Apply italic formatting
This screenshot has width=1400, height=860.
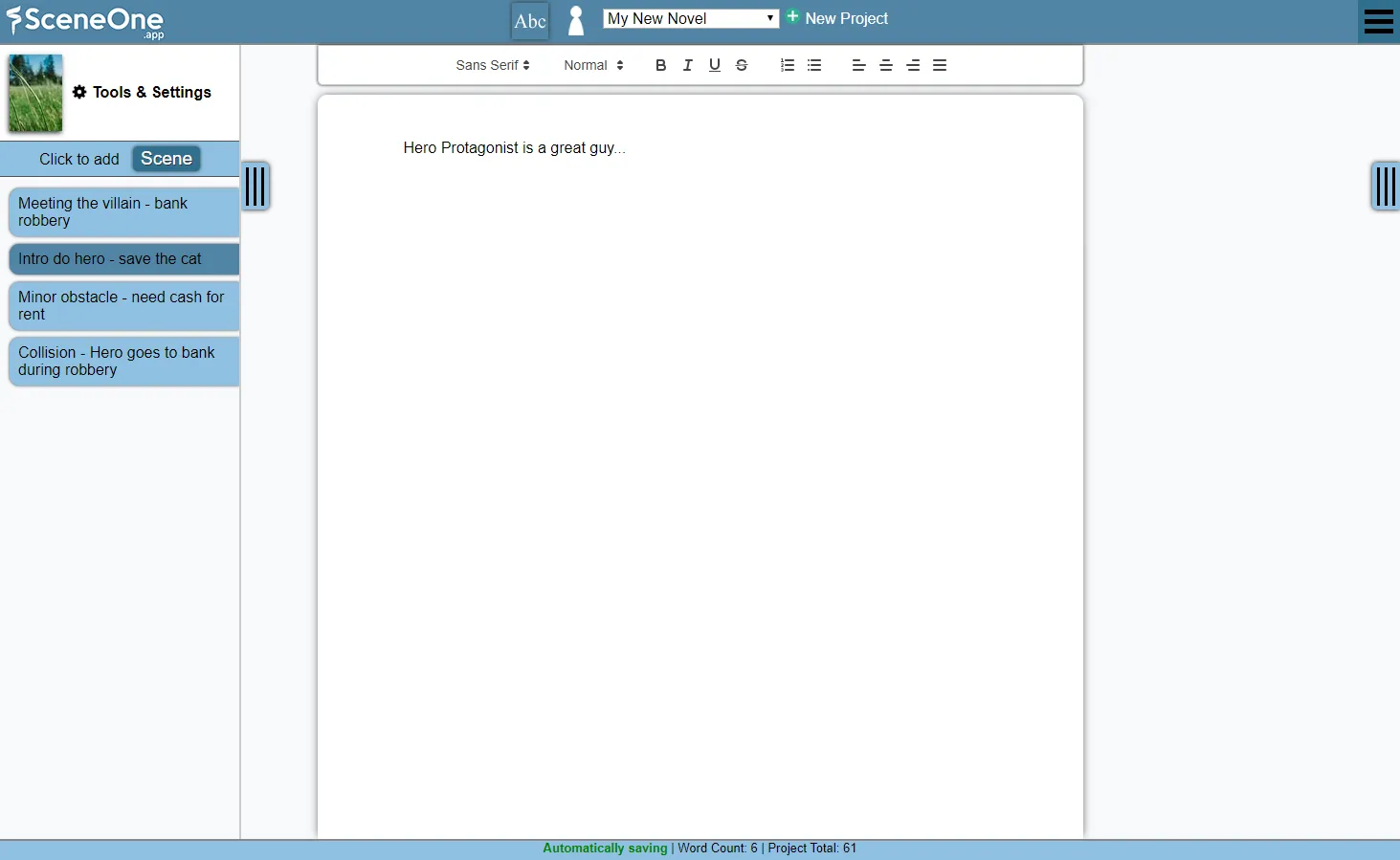687,65
